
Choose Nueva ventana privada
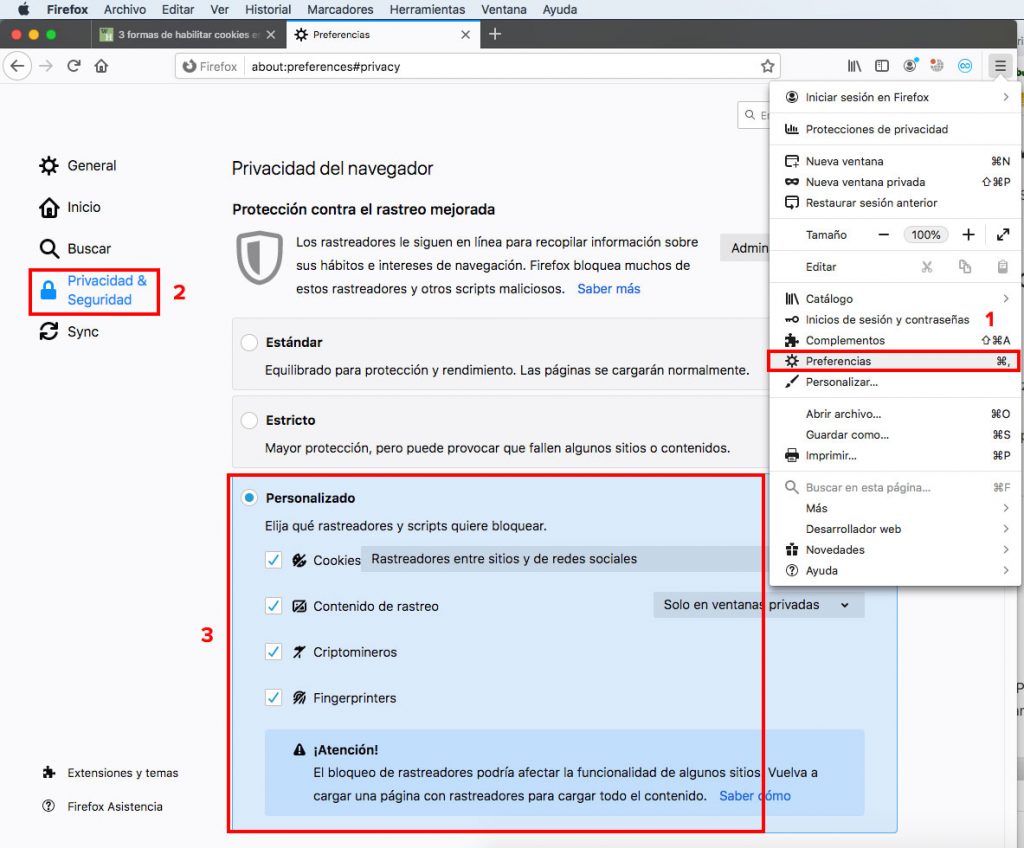coord(895,182)
